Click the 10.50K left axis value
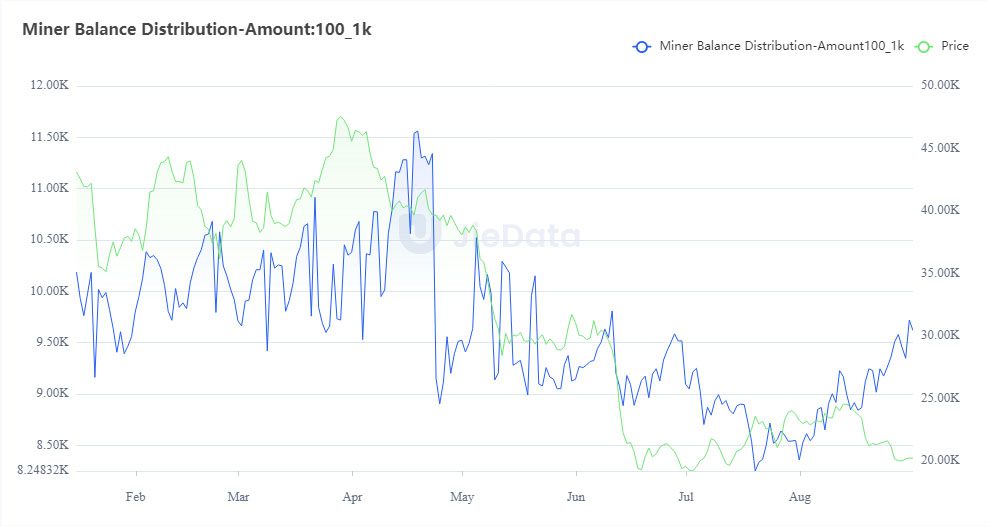988x526 pixels. click(x=50, y=239)
